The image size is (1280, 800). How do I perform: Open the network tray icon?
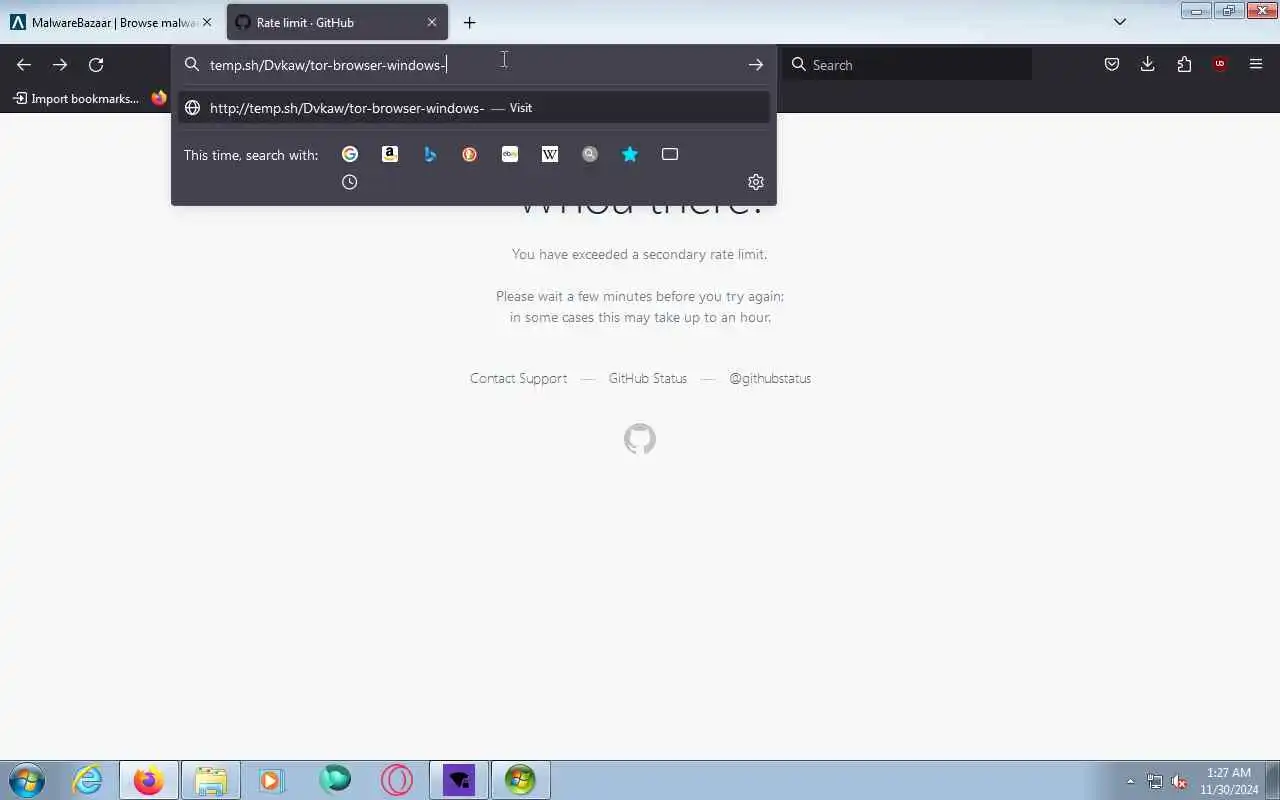[x=1155, y=782]
